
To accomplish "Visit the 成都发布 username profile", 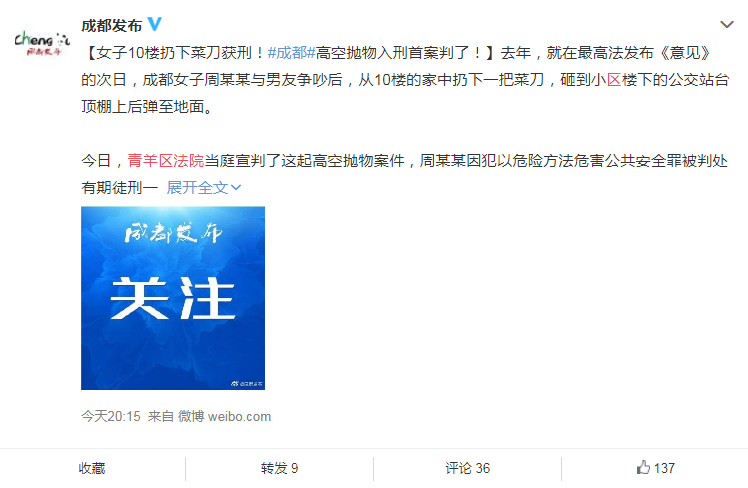I will pyautogui.click(x=112, y=25).
